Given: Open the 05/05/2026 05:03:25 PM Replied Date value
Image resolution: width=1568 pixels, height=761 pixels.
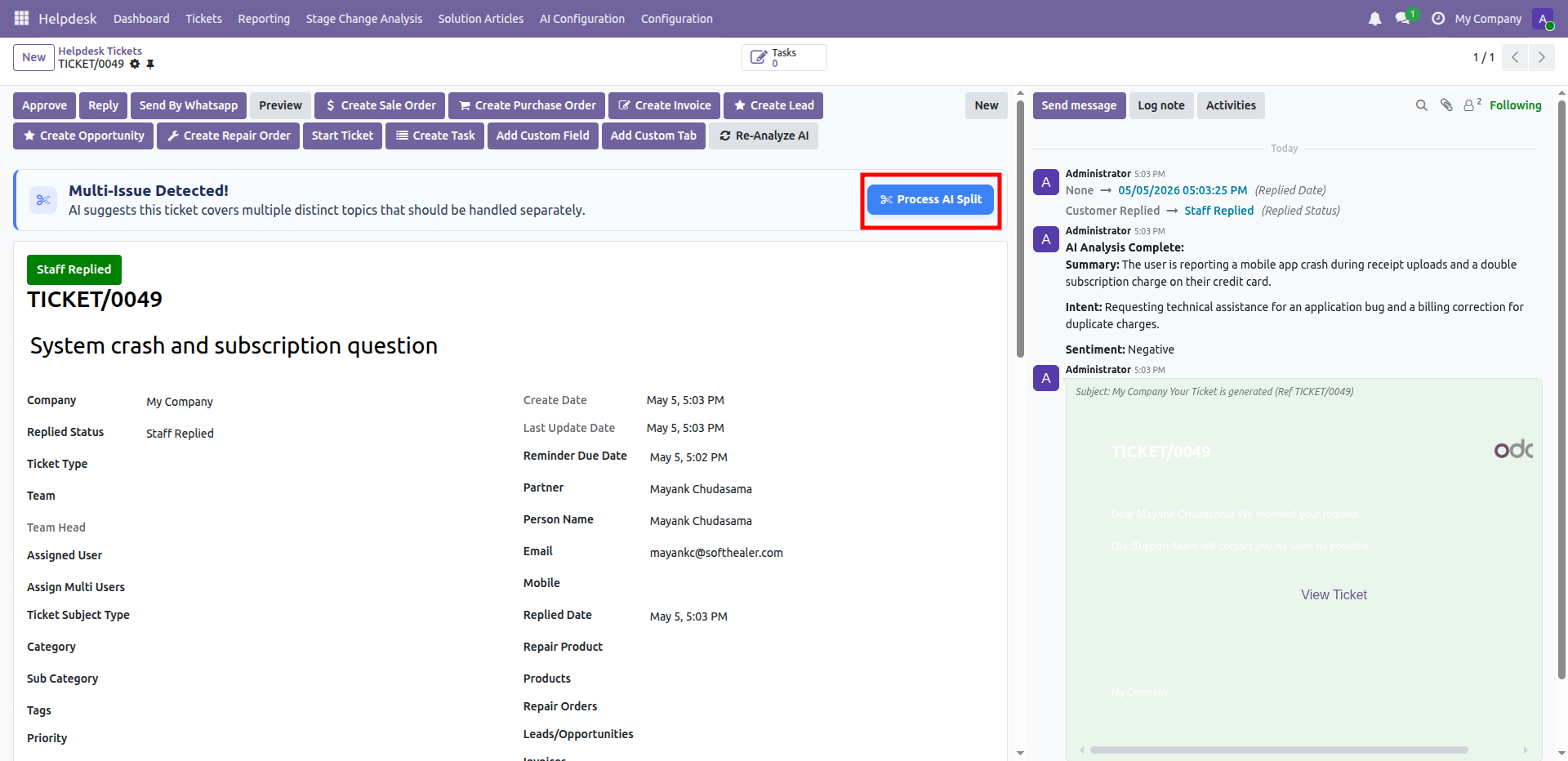Looking at the screenshot, I should tap(1183, 190).
